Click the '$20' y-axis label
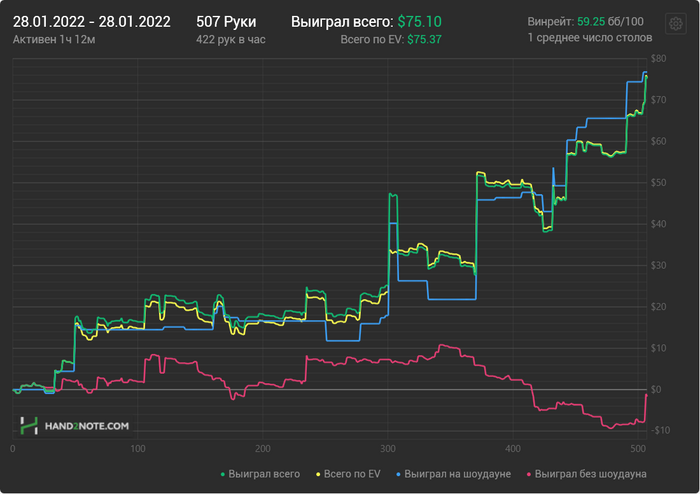The height and width of the screenshot is (494, 700). point(658,307)
